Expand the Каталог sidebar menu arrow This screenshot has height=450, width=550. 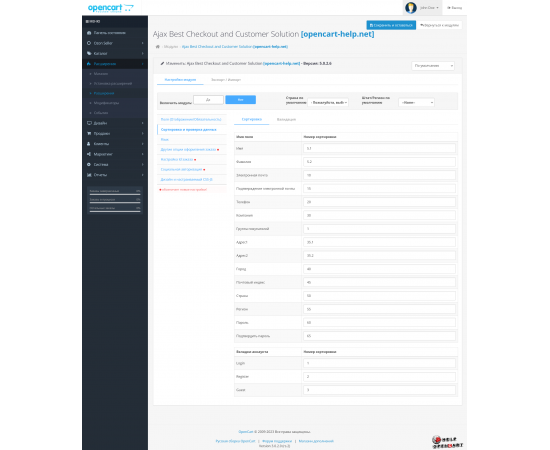[x=142, y=53]
